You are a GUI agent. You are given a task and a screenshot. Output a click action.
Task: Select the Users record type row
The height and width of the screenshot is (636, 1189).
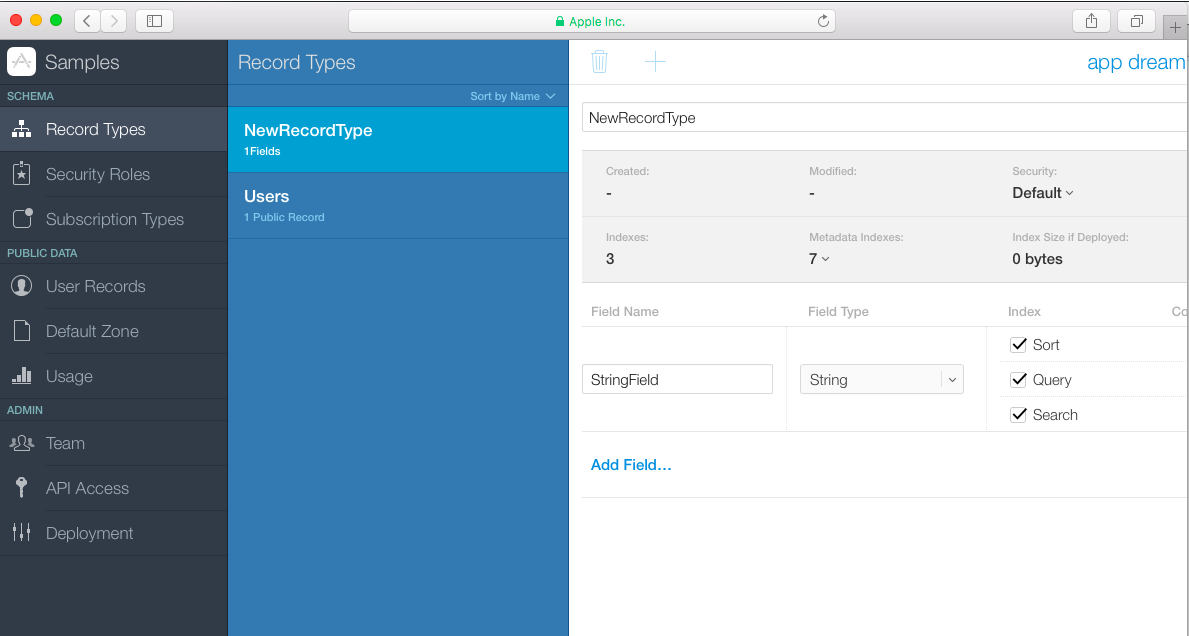click(398, 205)
